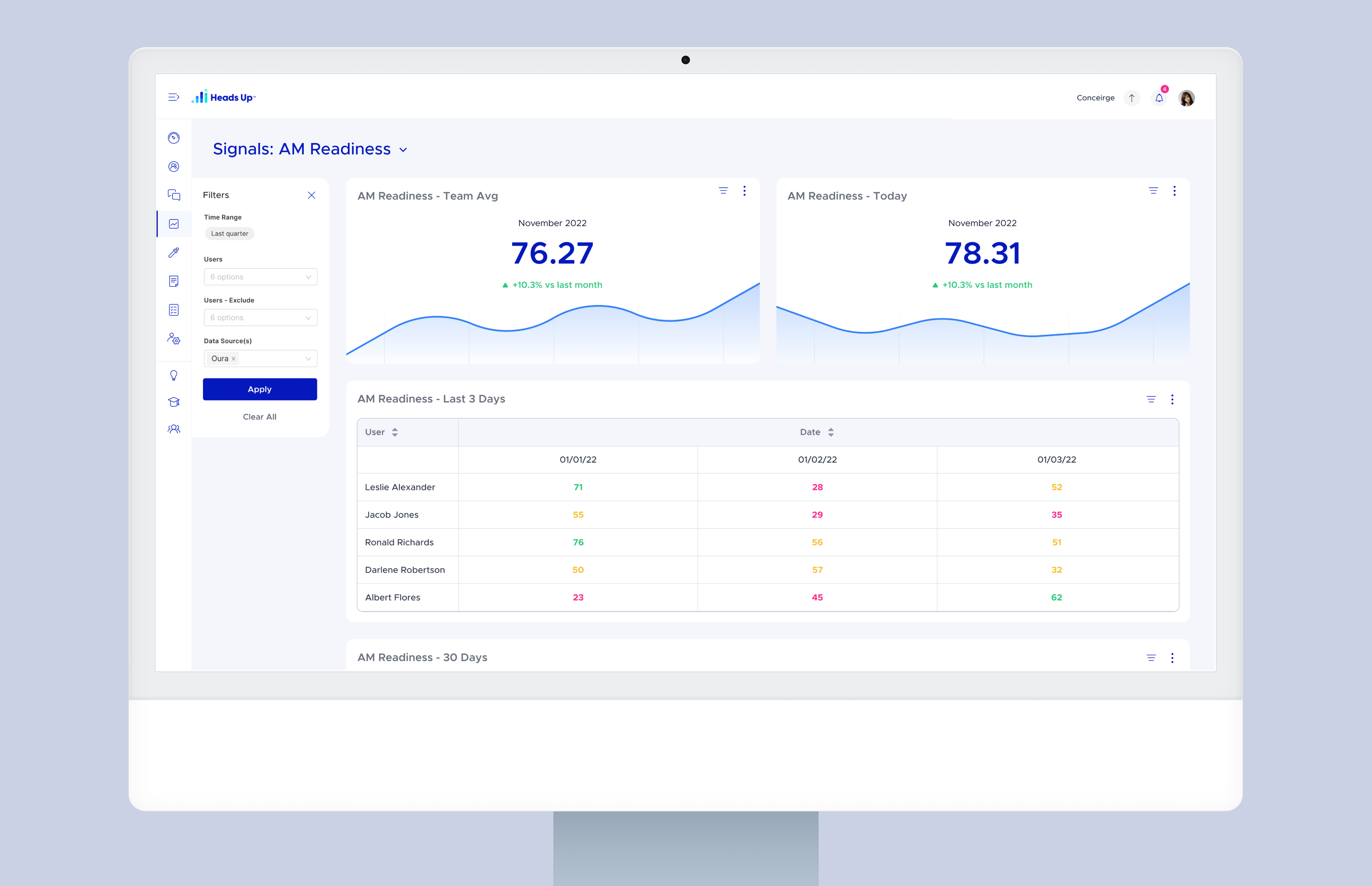Close the Filters panel
The width and height of the screenshot is (1372, 886).
pyautogui.click(x=311, y=195)
